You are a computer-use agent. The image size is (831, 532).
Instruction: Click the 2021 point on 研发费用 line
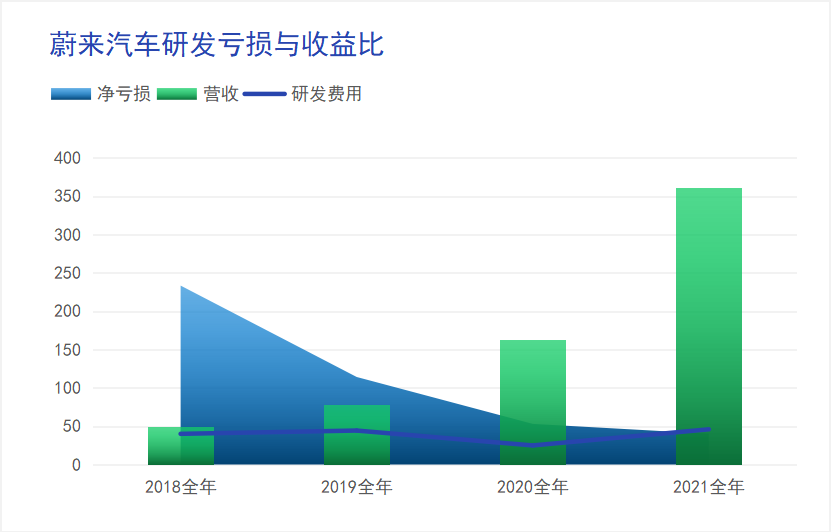coord(709,429)
